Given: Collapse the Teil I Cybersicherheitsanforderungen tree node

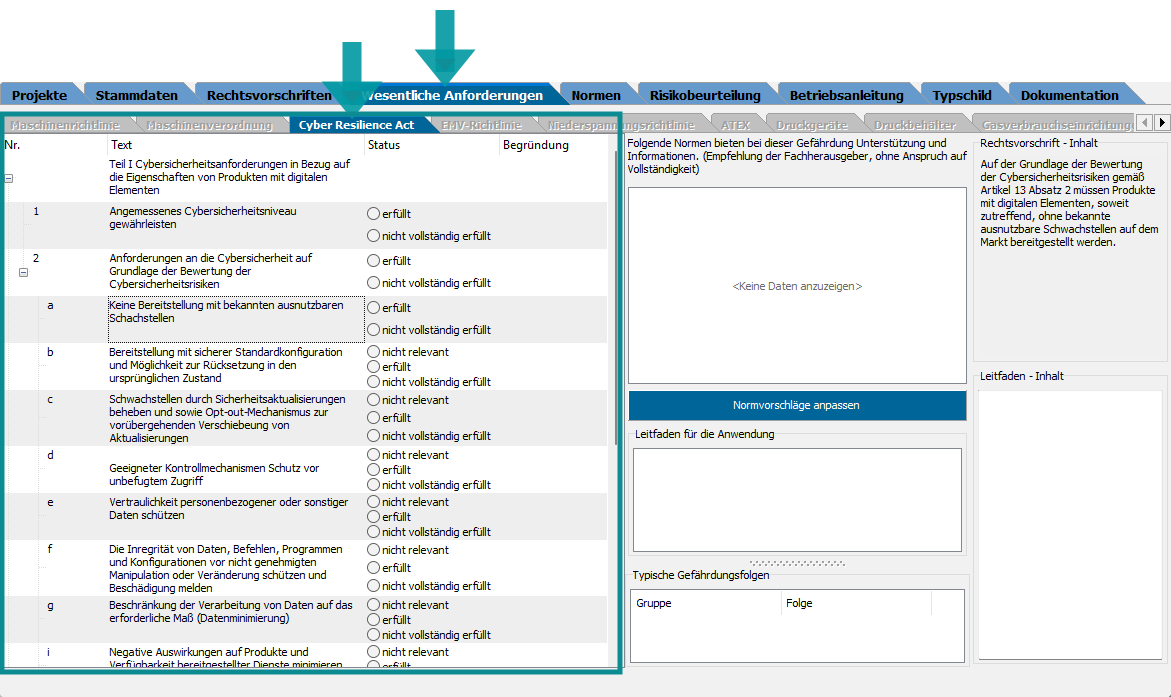Looking at the screenshot, I should pyautogui.click(x=9, y=178).
